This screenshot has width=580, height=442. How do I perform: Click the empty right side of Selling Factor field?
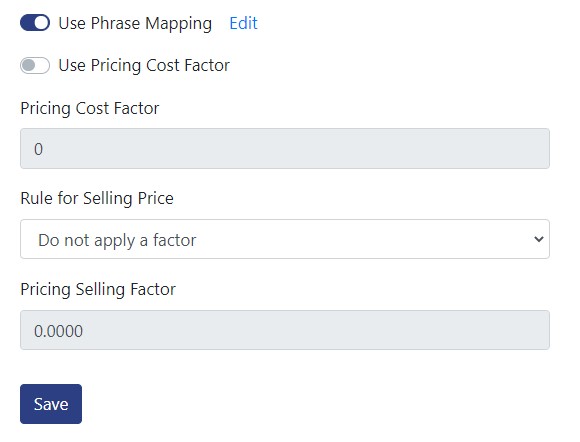pos(407,330)
